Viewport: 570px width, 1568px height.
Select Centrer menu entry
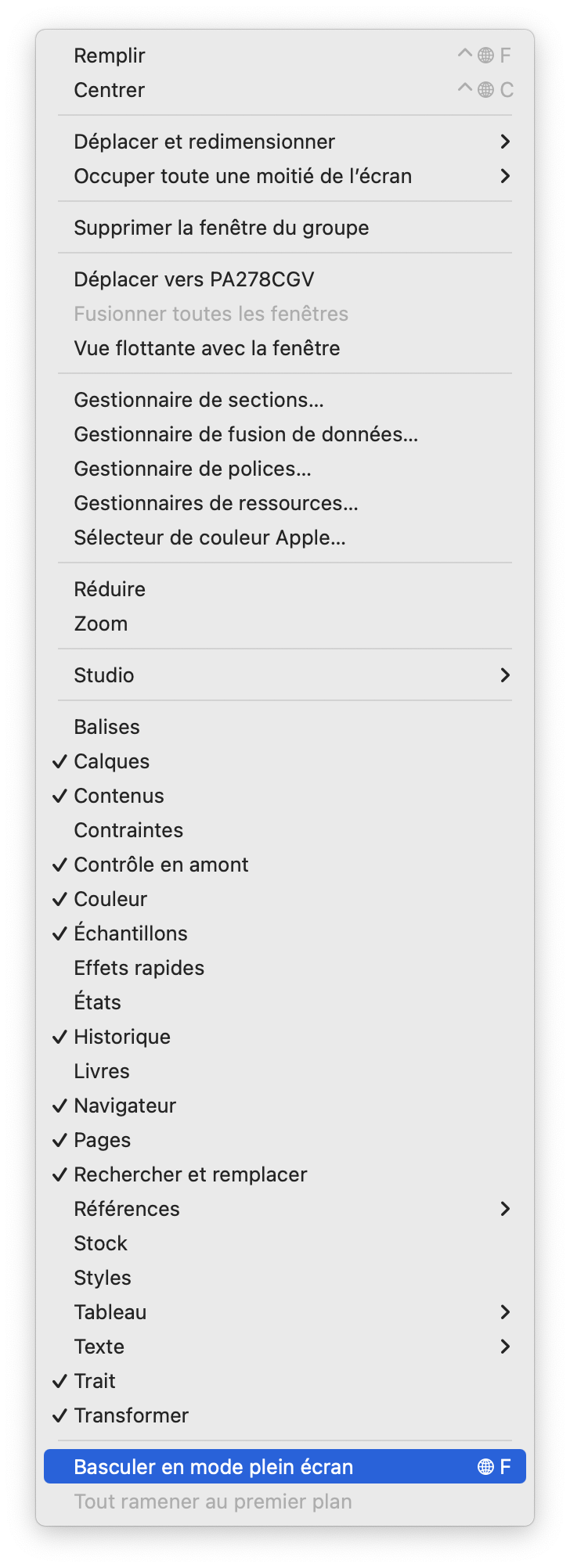coord(110,90)
